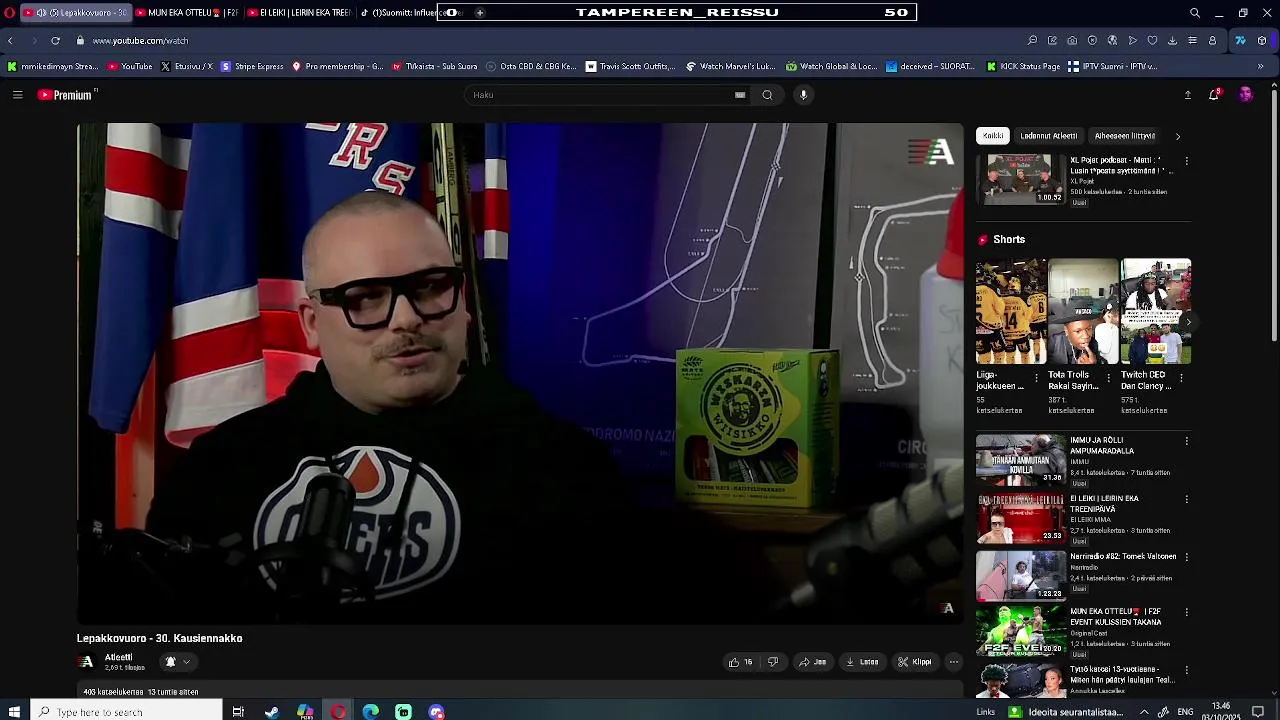Download video with Lataa button

pos(862,662)
